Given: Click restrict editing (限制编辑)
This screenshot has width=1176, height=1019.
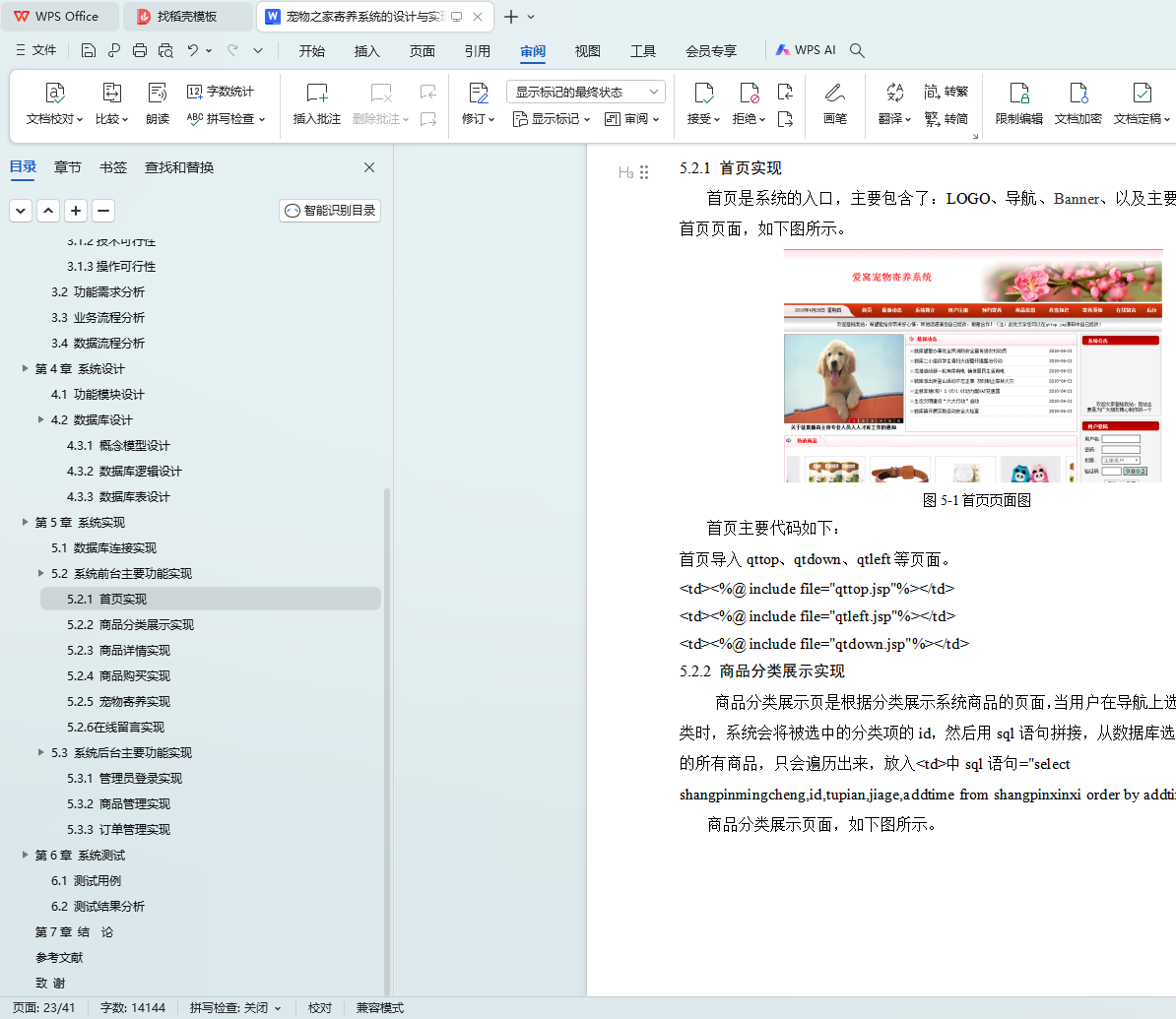Looking at the screenshot, I should coord(1018,103).
